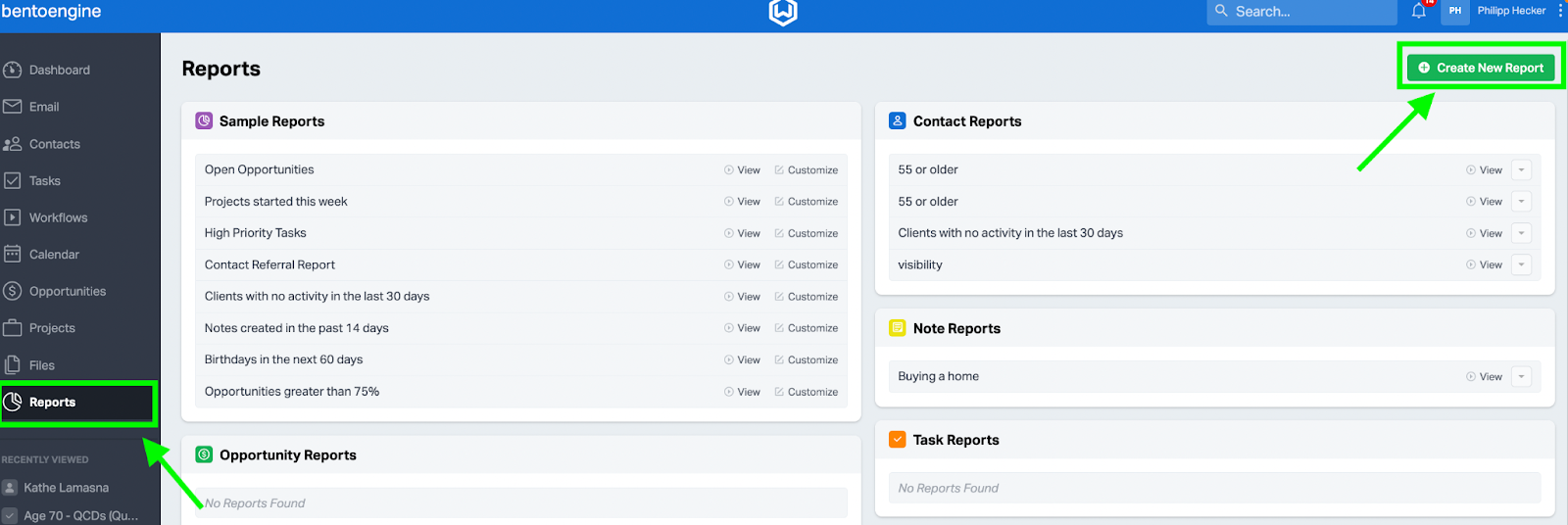The width and height of the screenshot is (1568, 525).
Task: Click the Email envelope icon
Action: 13,107
